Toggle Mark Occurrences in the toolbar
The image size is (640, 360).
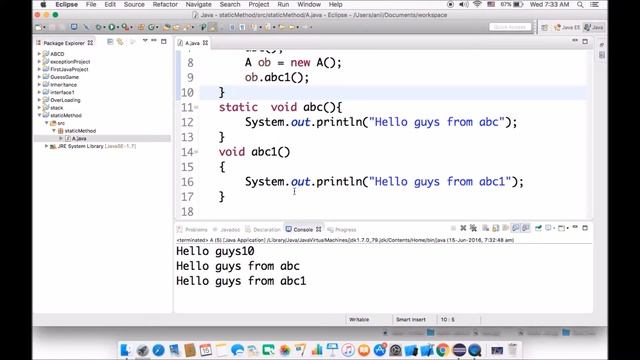(212, 27)
